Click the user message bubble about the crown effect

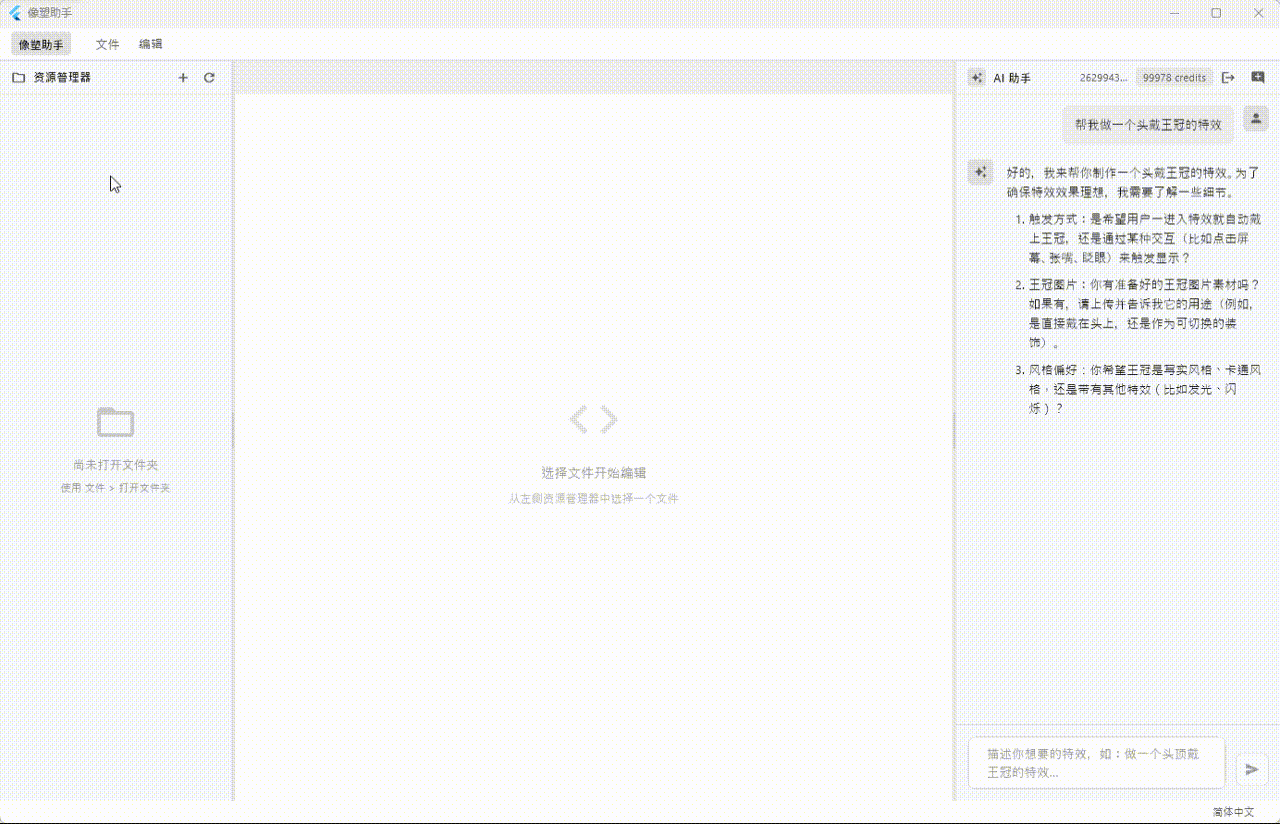[1148, 125]
